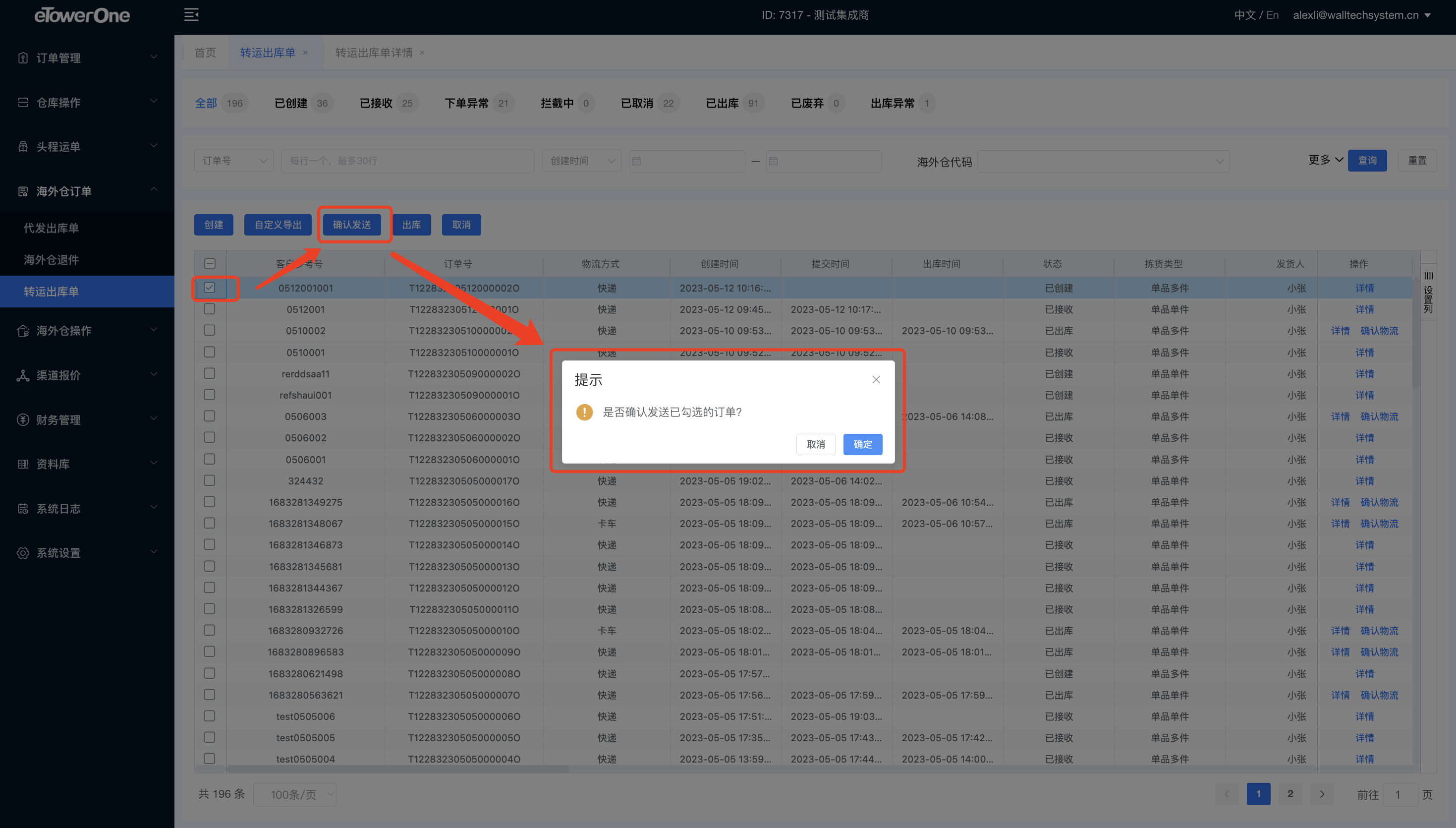Click the 出库 toolbar button
This screenshot has height=828, width=1456.
pos(411,225)
